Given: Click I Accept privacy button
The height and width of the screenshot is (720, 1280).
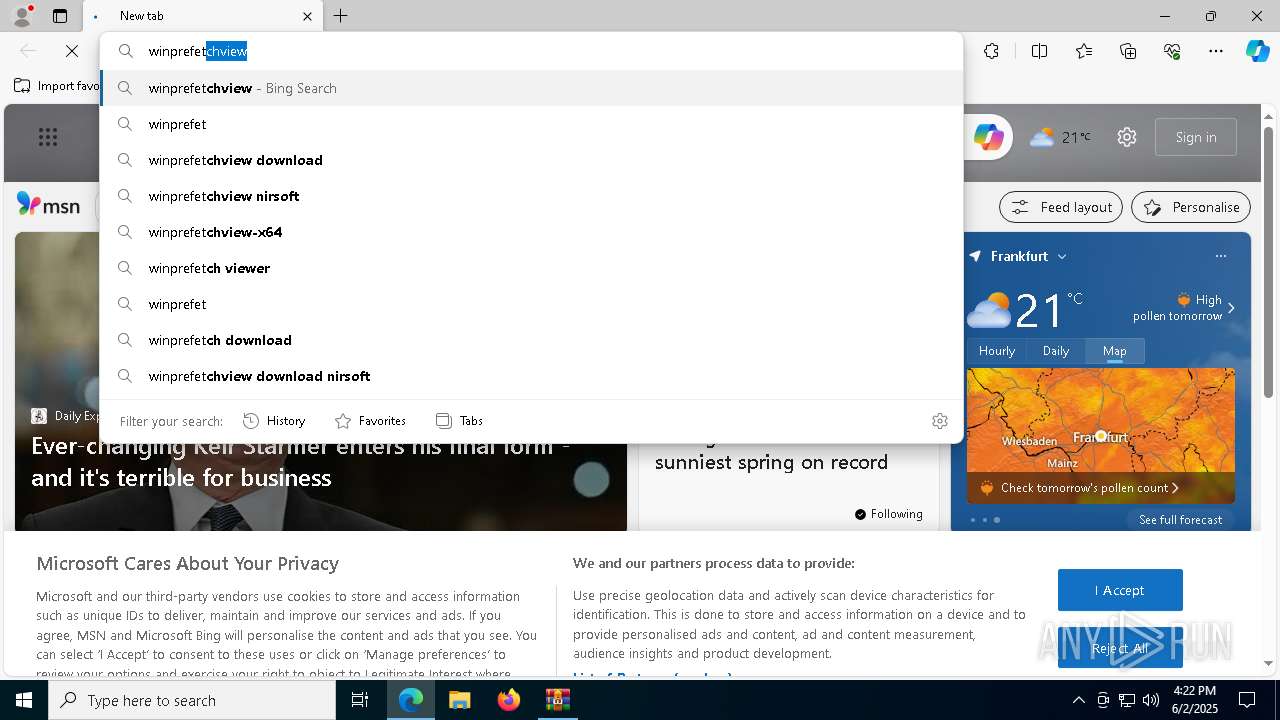Looking at the screenshot, I should [1120, 590].
